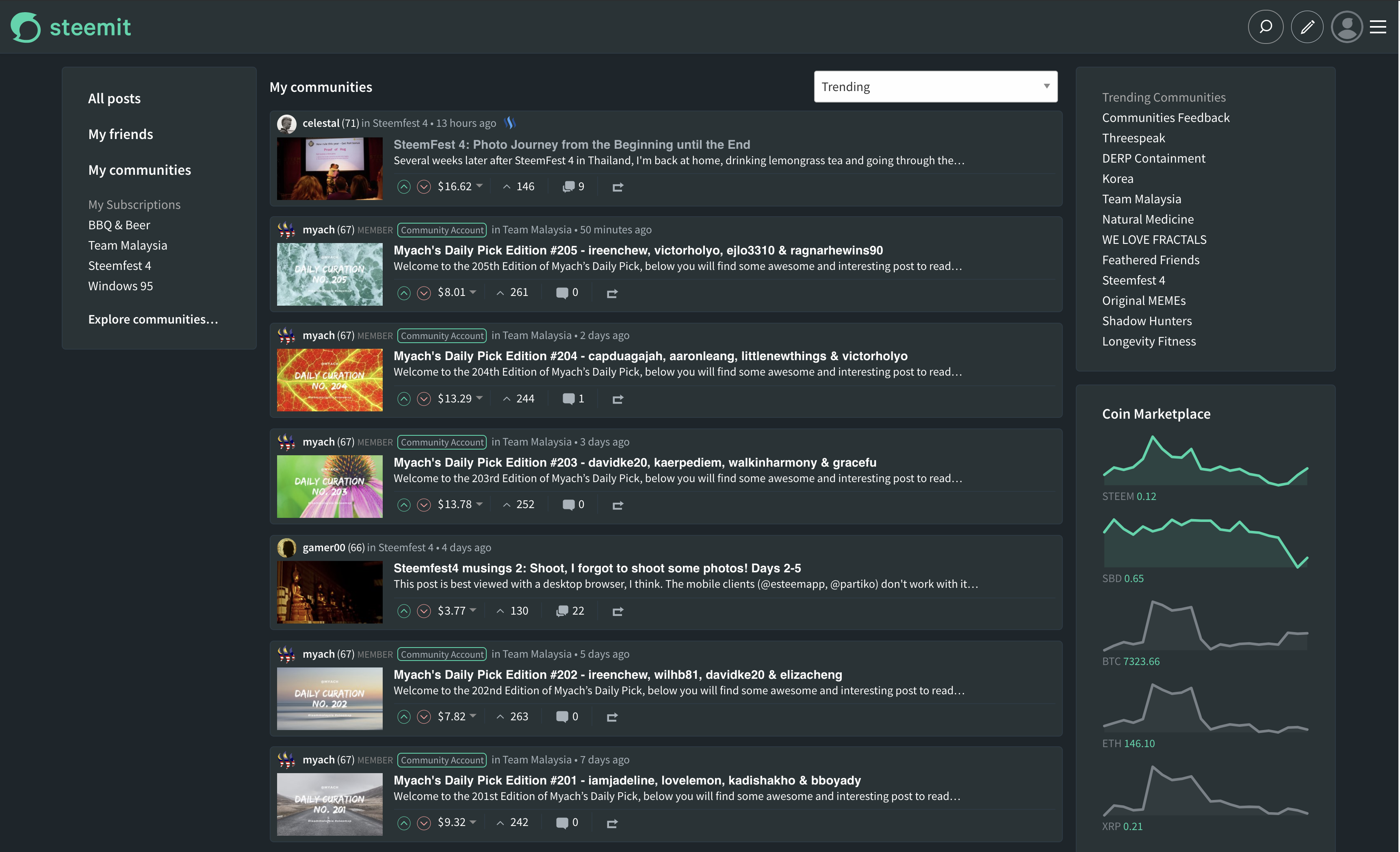The height and width of the screenshot is (852, 1400).
Task: Open BBQ & Beer subscription
Action: pos(119,225)
